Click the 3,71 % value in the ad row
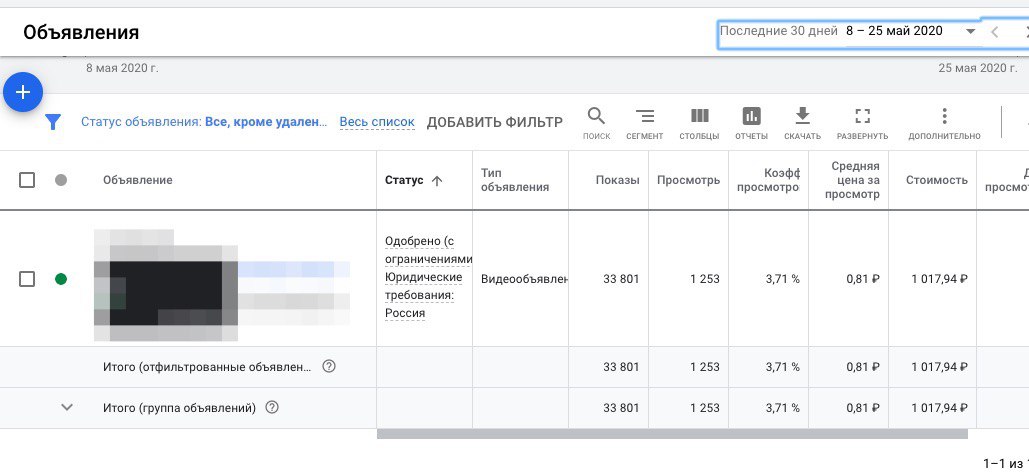1029x474 pixels. 782,279
